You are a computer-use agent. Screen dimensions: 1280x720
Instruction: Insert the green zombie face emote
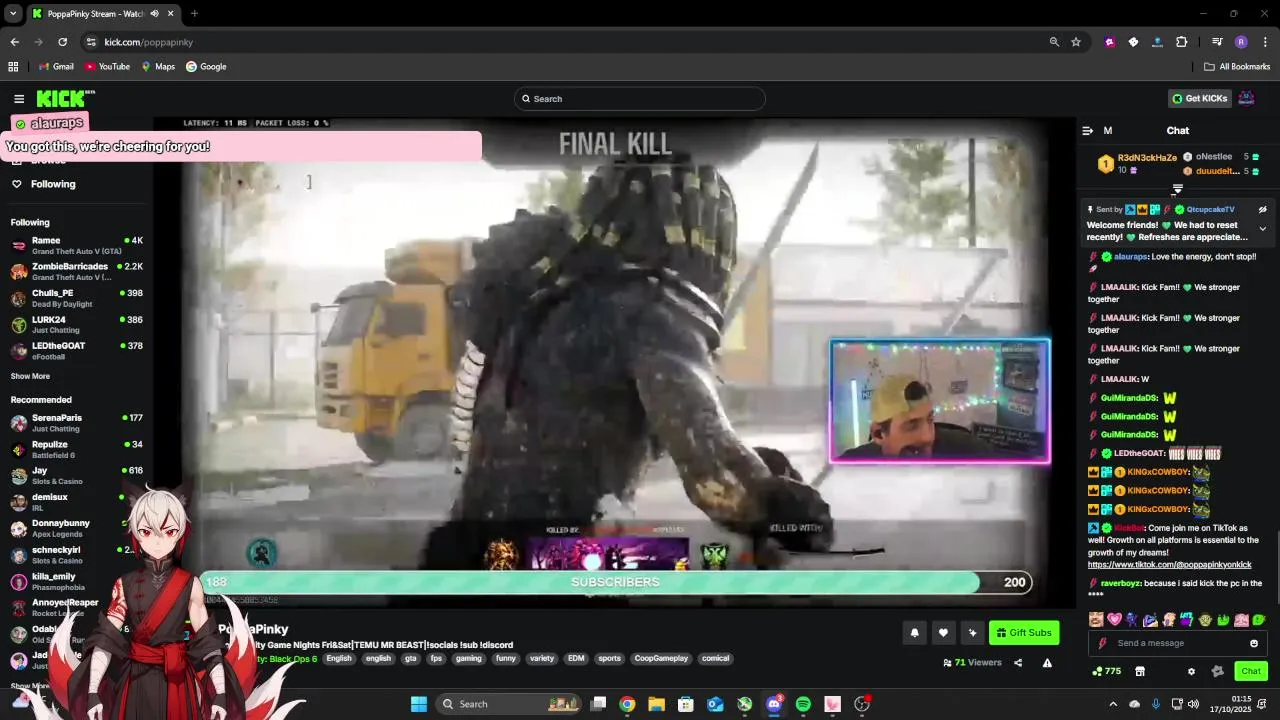(1205, 620)
